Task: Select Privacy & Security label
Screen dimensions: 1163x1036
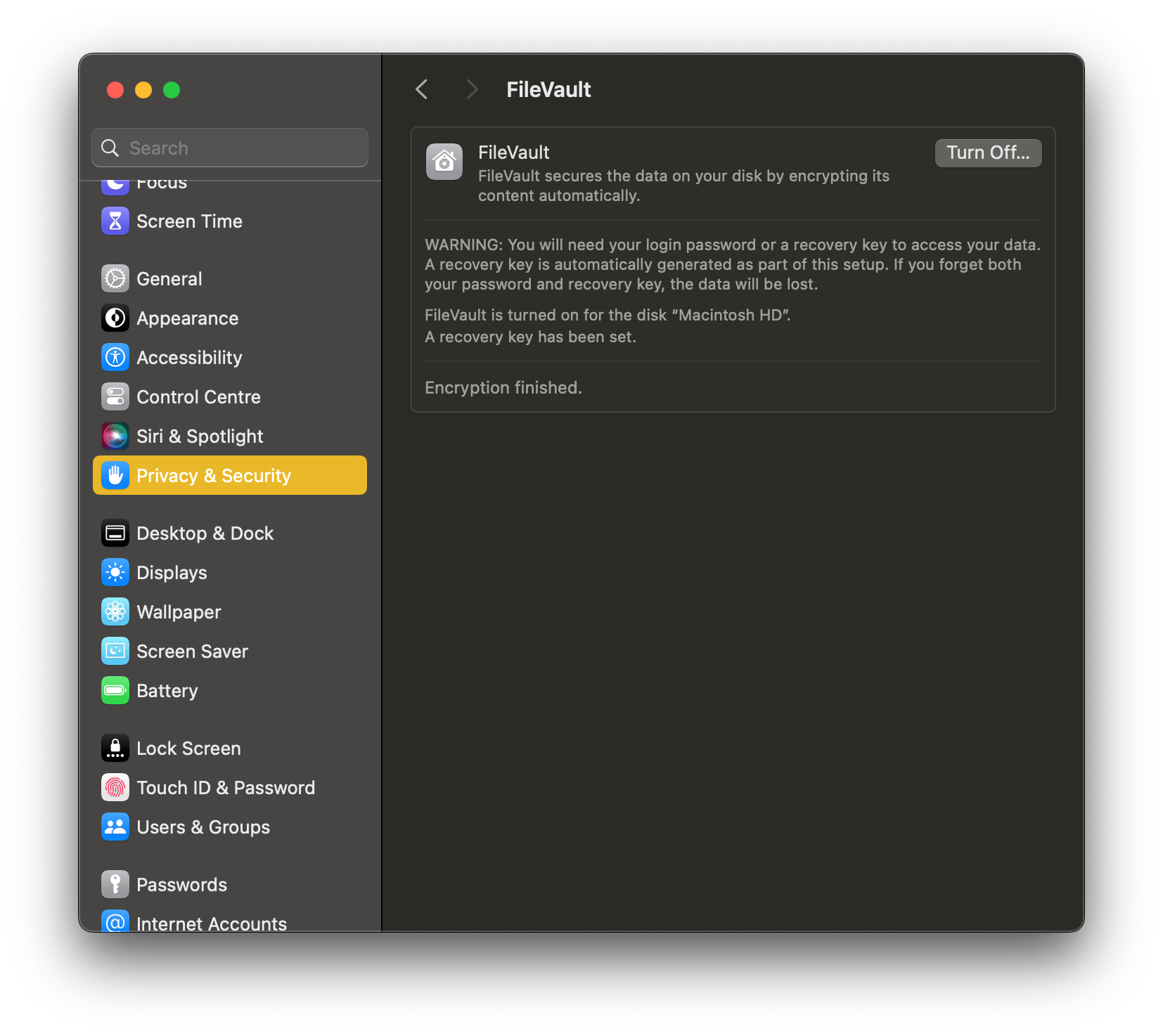Action: pyautogui.click(x=214, y=476)
